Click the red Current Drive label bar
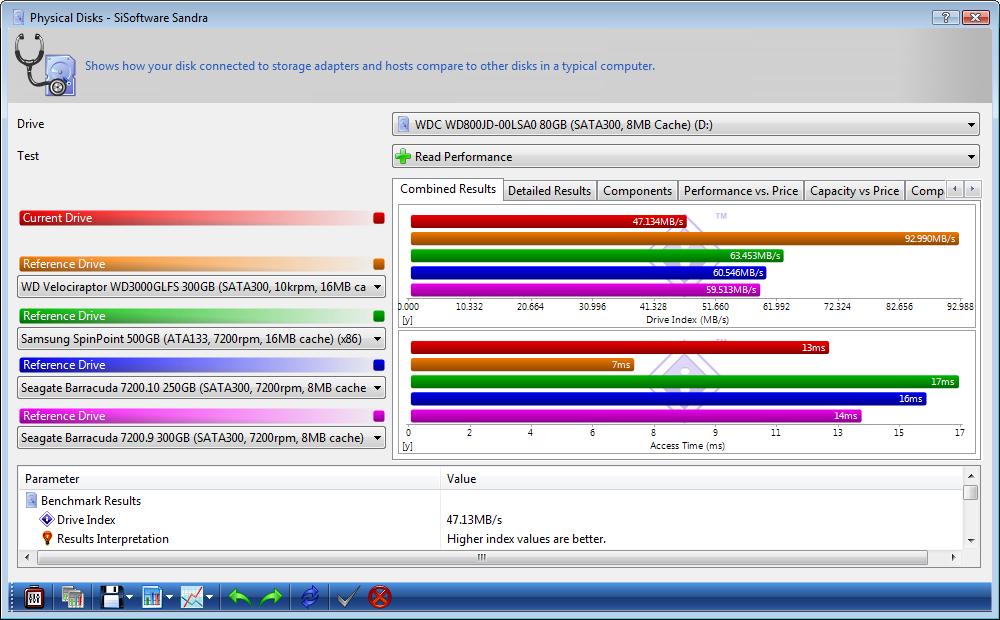 coord(195,218)
